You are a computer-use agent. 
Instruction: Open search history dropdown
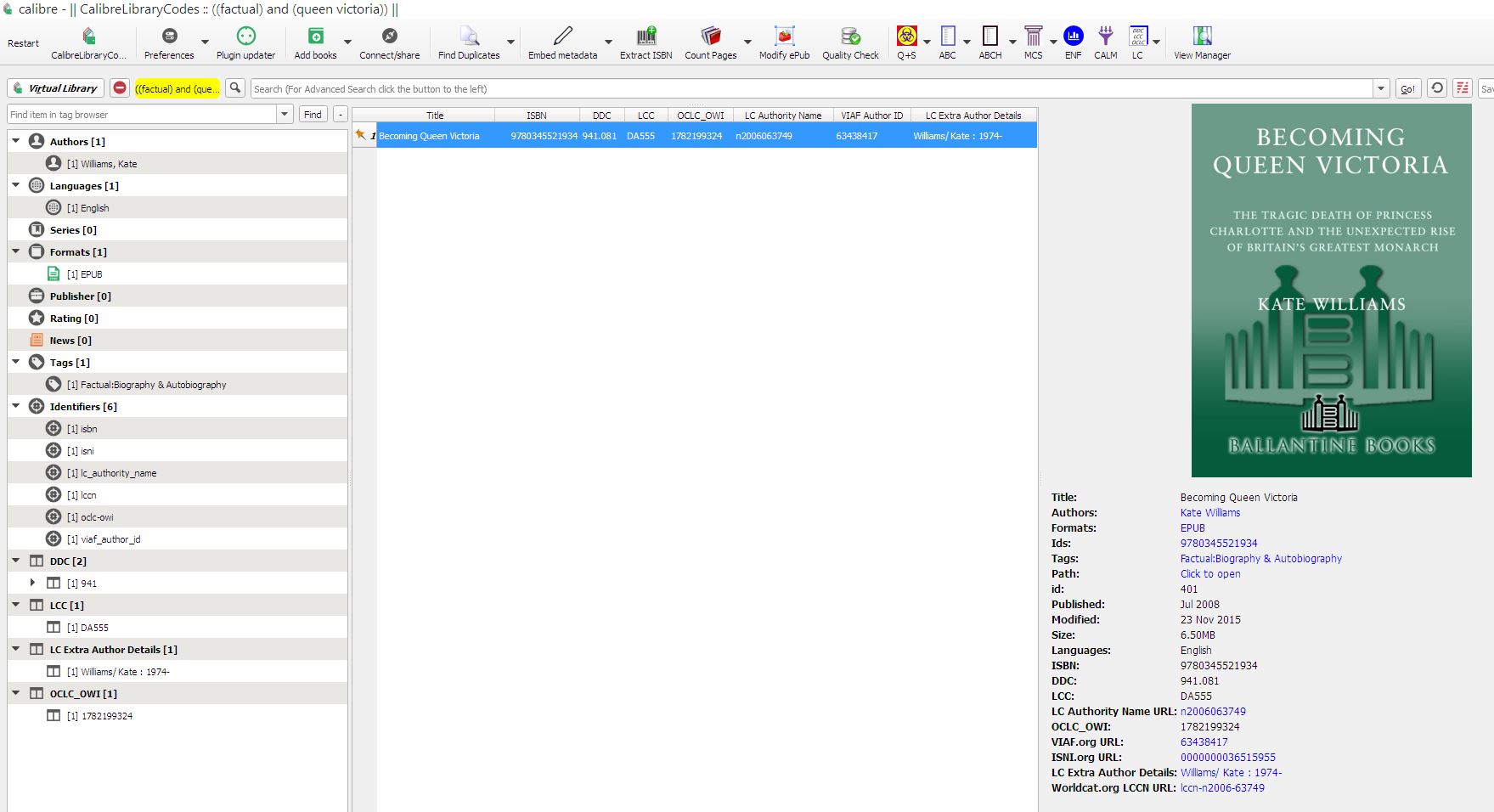1381,88
